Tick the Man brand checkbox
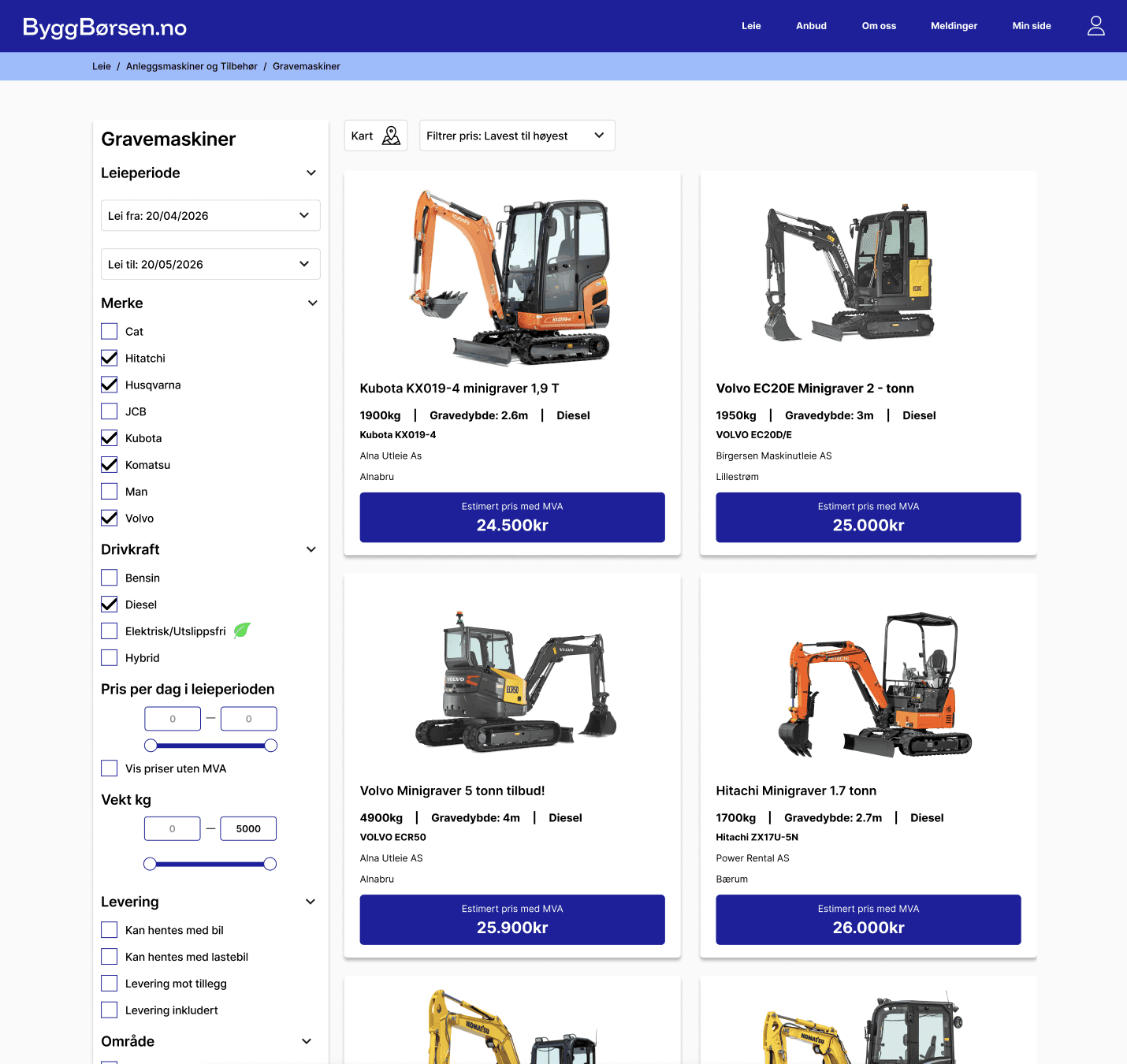Image resolution: width=1127 pixels, height=1064 pixels. 110,492
